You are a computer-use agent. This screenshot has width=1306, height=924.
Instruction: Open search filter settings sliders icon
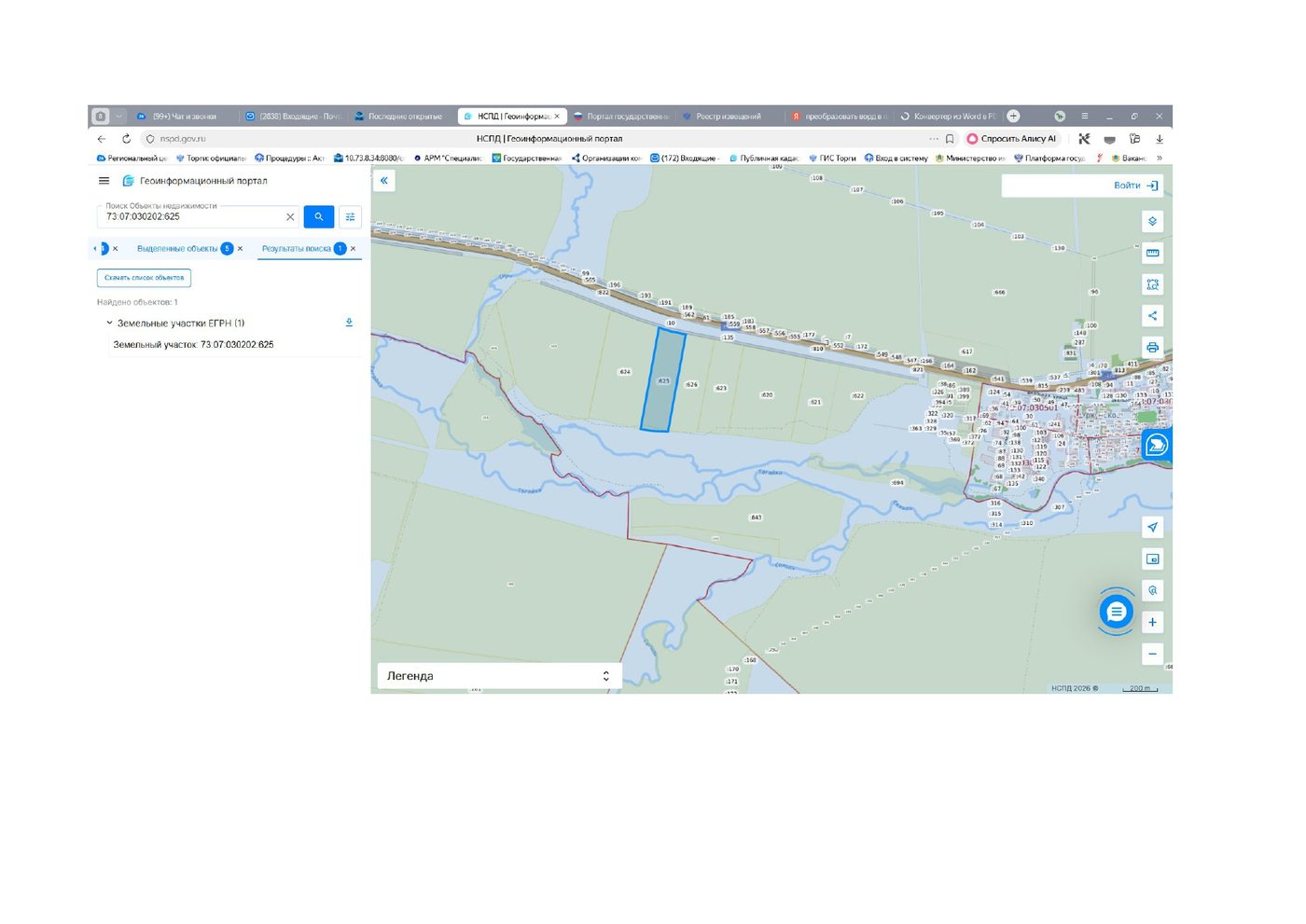(x=350, y=216)
